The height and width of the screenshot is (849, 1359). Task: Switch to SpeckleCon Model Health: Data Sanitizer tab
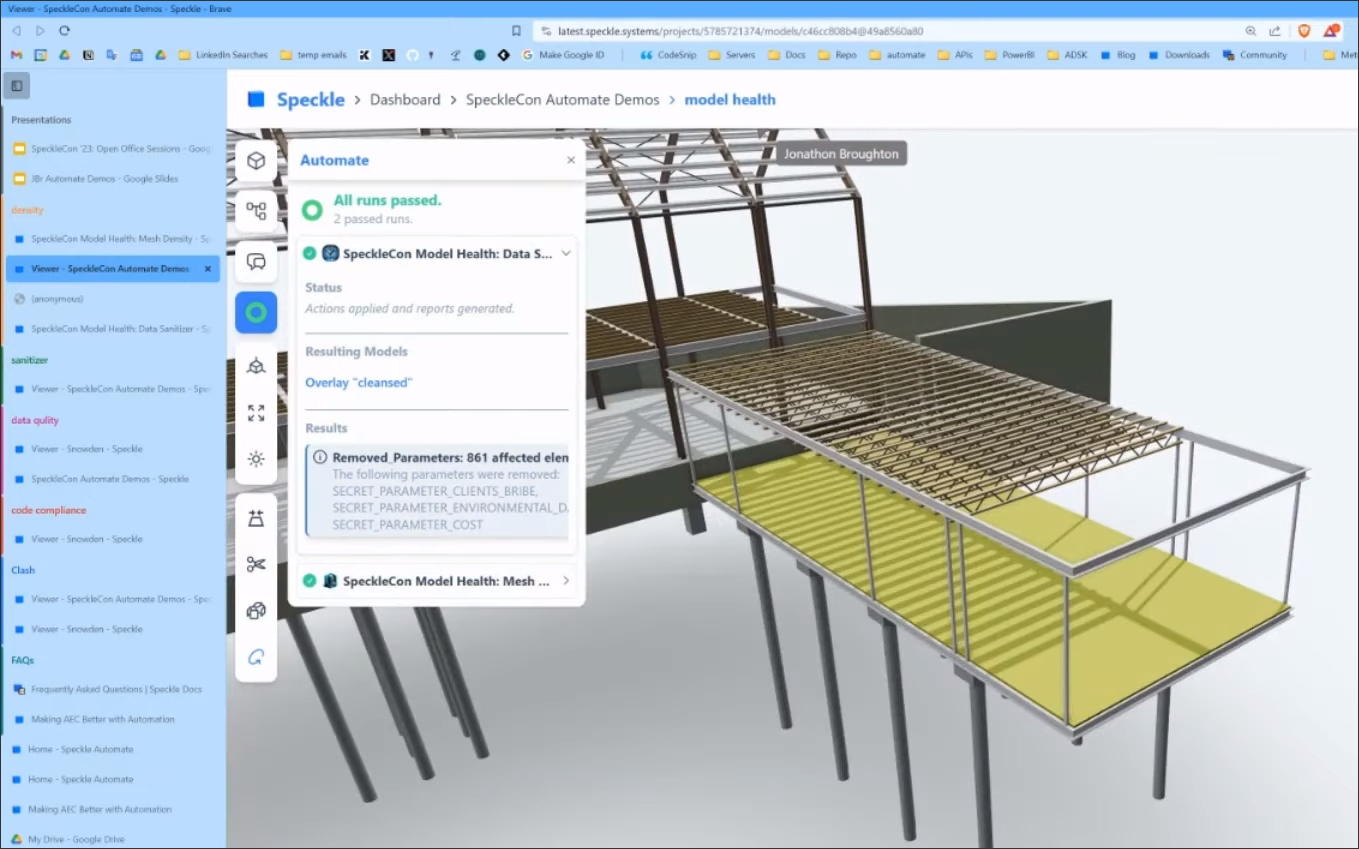click(x=113, y=329)
